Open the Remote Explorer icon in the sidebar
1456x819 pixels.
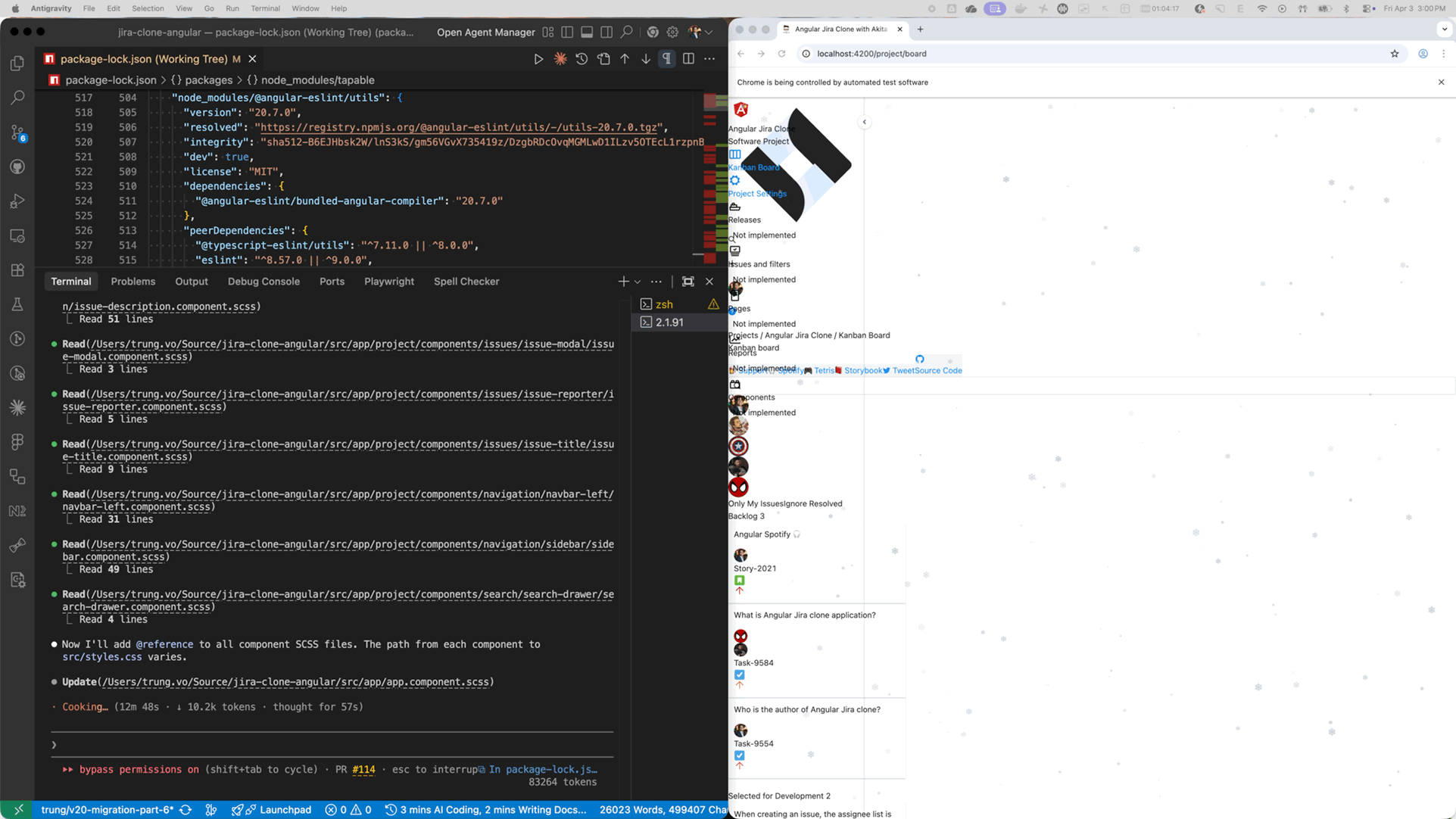pyautogui.click(x=17, y=235)
